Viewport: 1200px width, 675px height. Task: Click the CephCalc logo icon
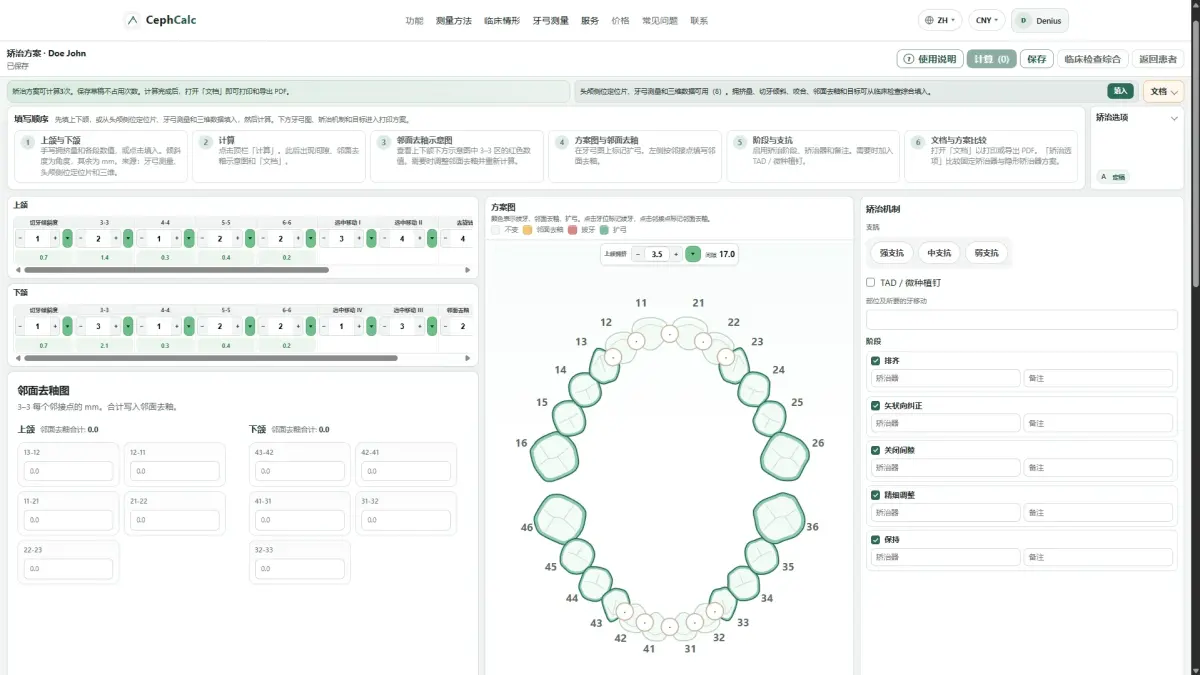(x=133, y=20)
